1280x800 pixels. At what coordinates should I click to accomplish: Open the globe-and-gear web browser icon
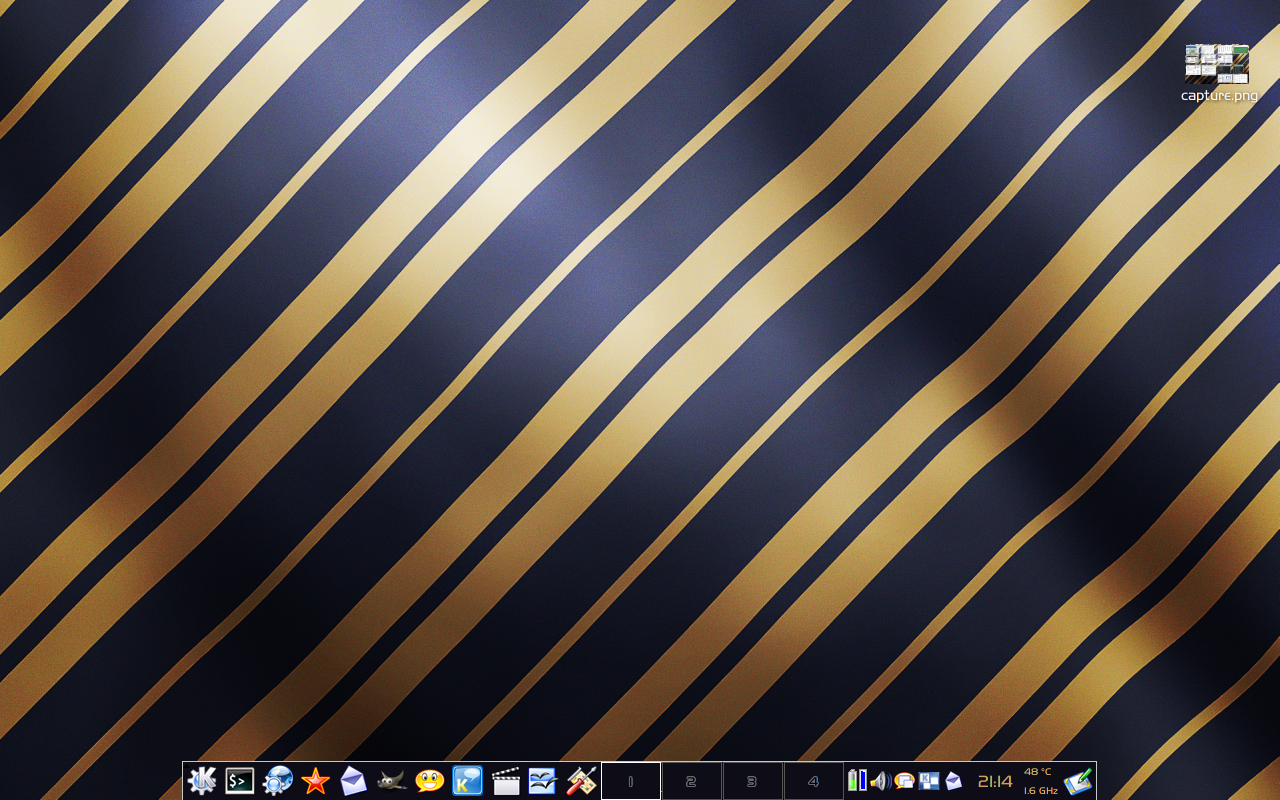click(278, 781)
